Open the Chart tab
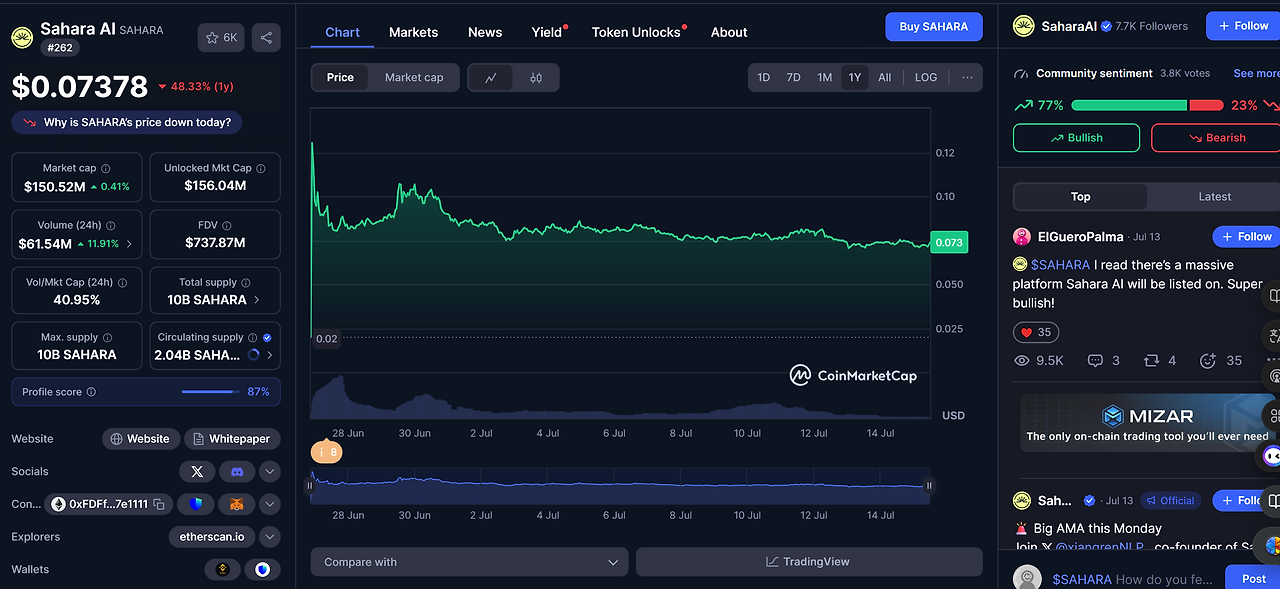The height and width of the screenshot is (589, 1280). pyautogui.click(x=342, y=32)
